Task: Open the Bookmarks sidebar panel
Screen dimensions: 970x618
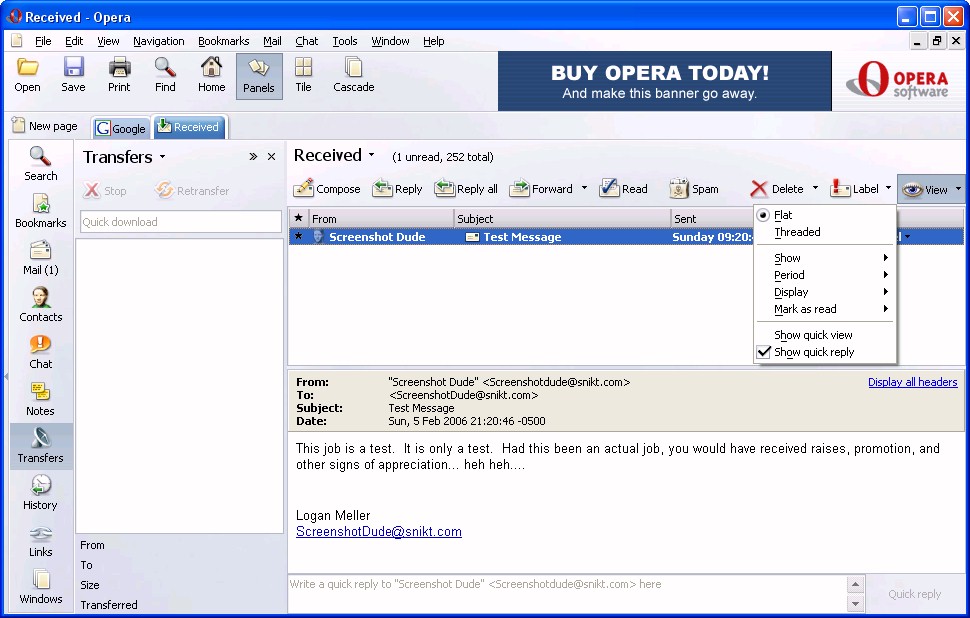Action: pyautogui.click(x=40, y=204)
